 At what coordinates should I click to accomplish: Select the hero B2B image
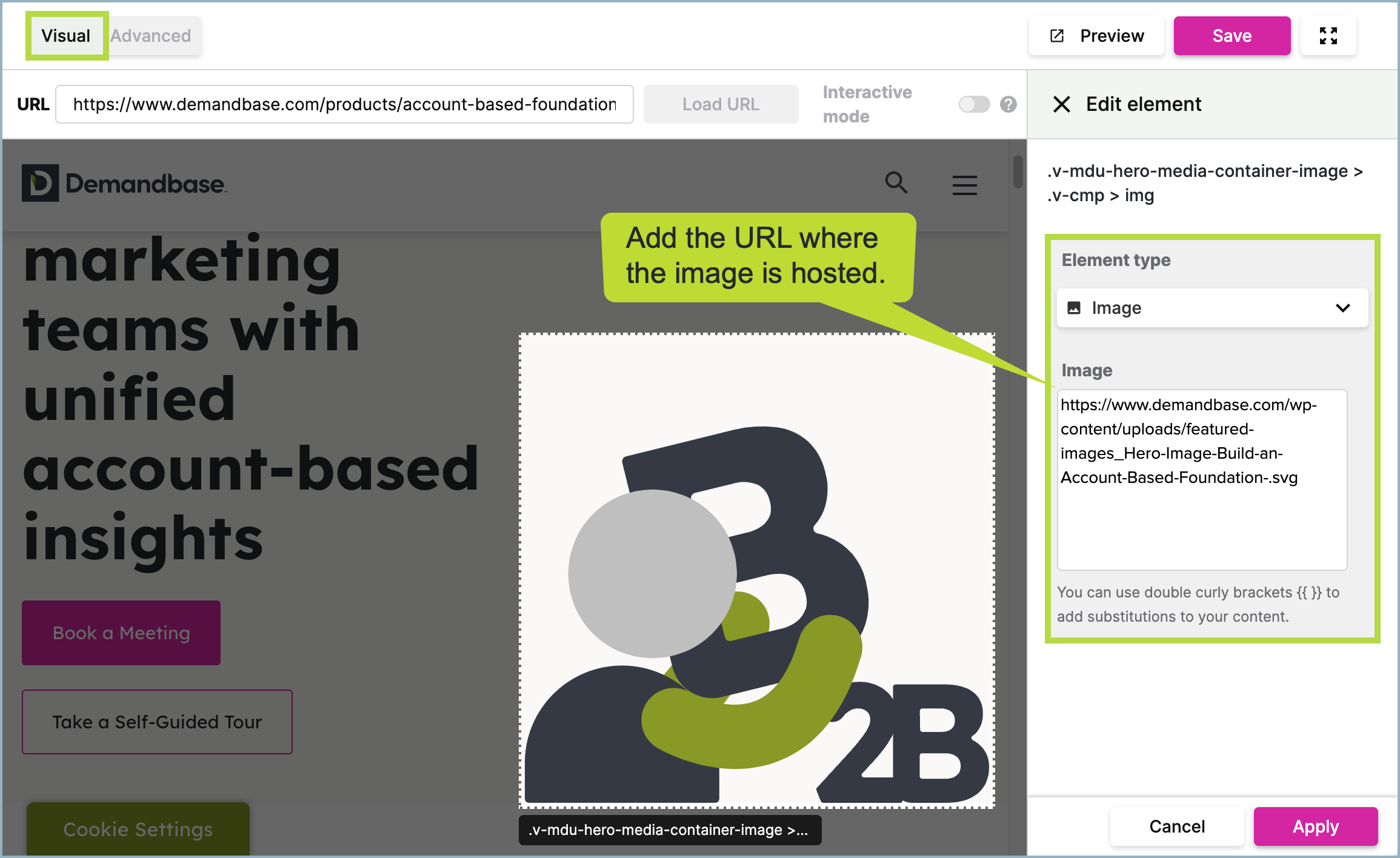(x=757, y=570)
